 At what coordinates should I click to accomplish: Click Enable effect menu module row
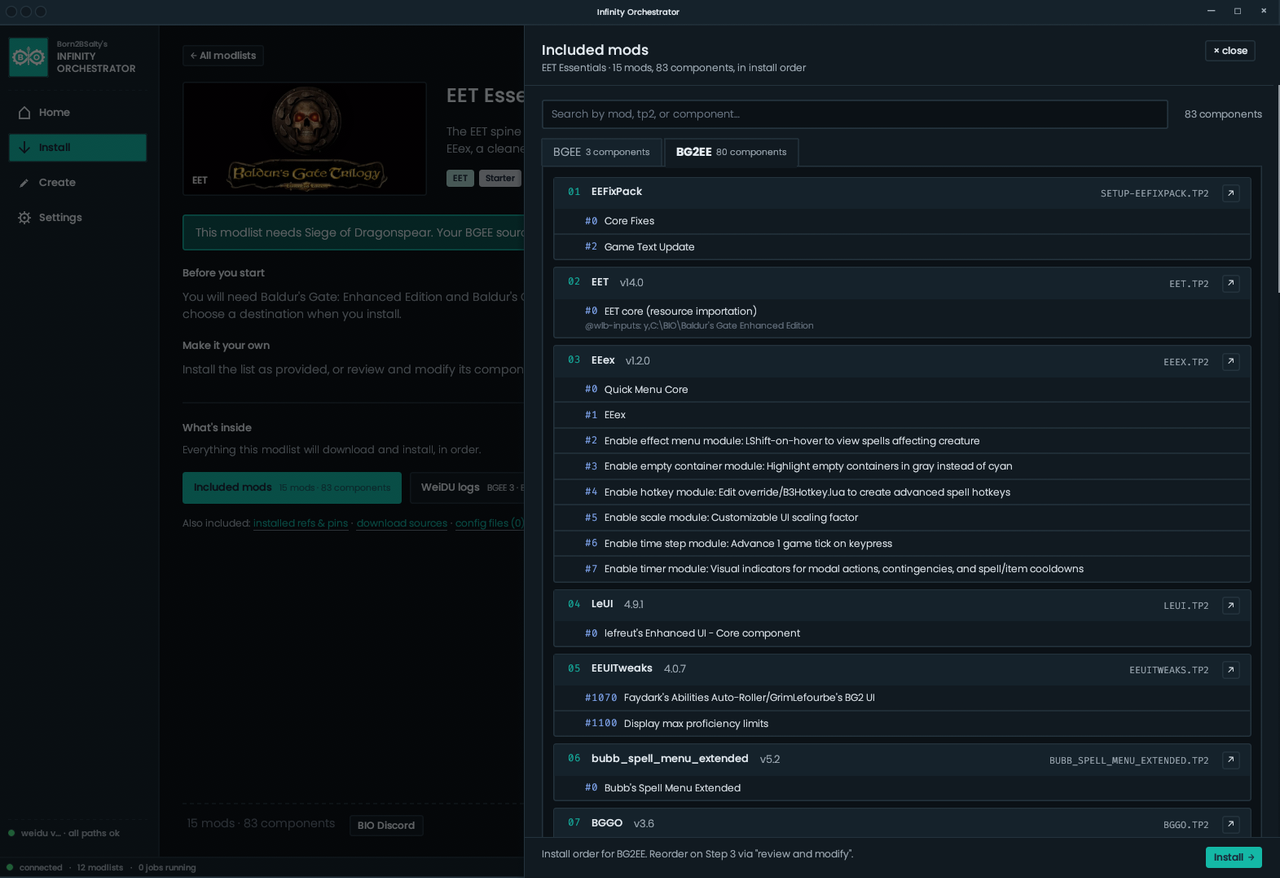click(902, 441)
